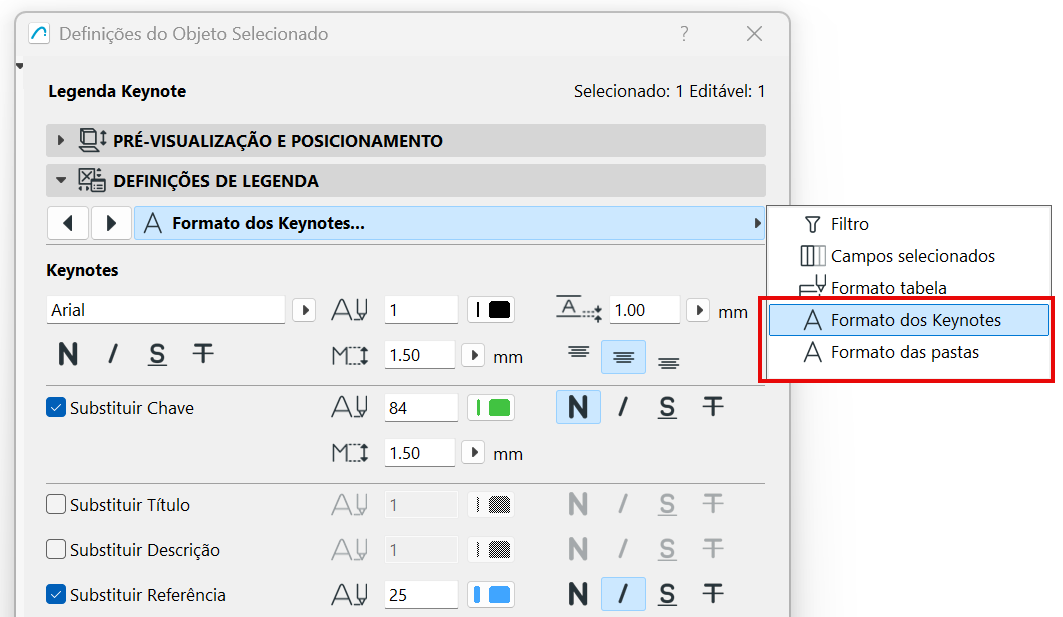Select Filtro from the popup menu
Viewport: 1063px width, 617px height.
point(849,224)
